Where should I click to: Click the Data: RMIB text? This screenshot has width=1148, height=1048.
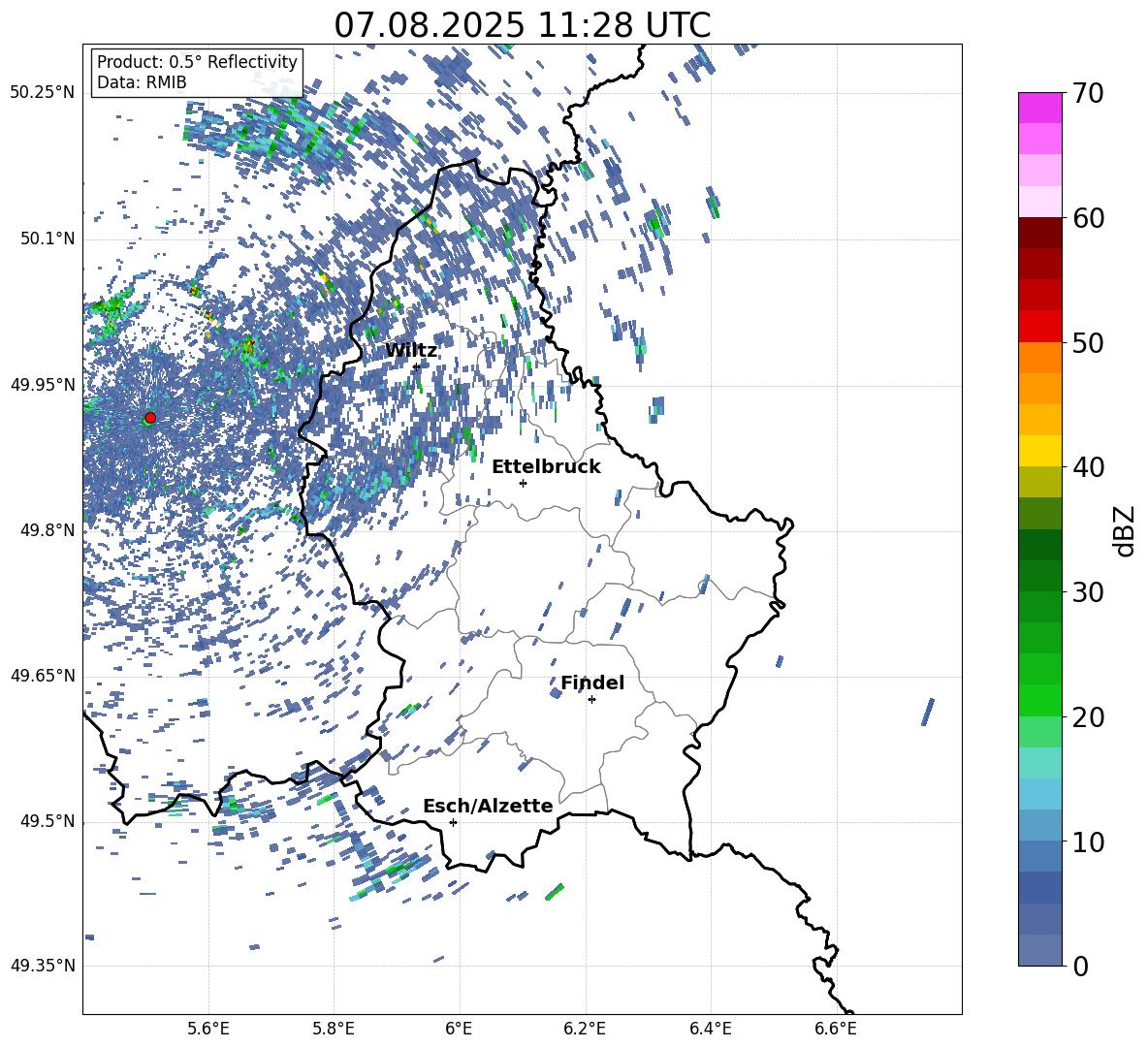click(x=142, y=82)
